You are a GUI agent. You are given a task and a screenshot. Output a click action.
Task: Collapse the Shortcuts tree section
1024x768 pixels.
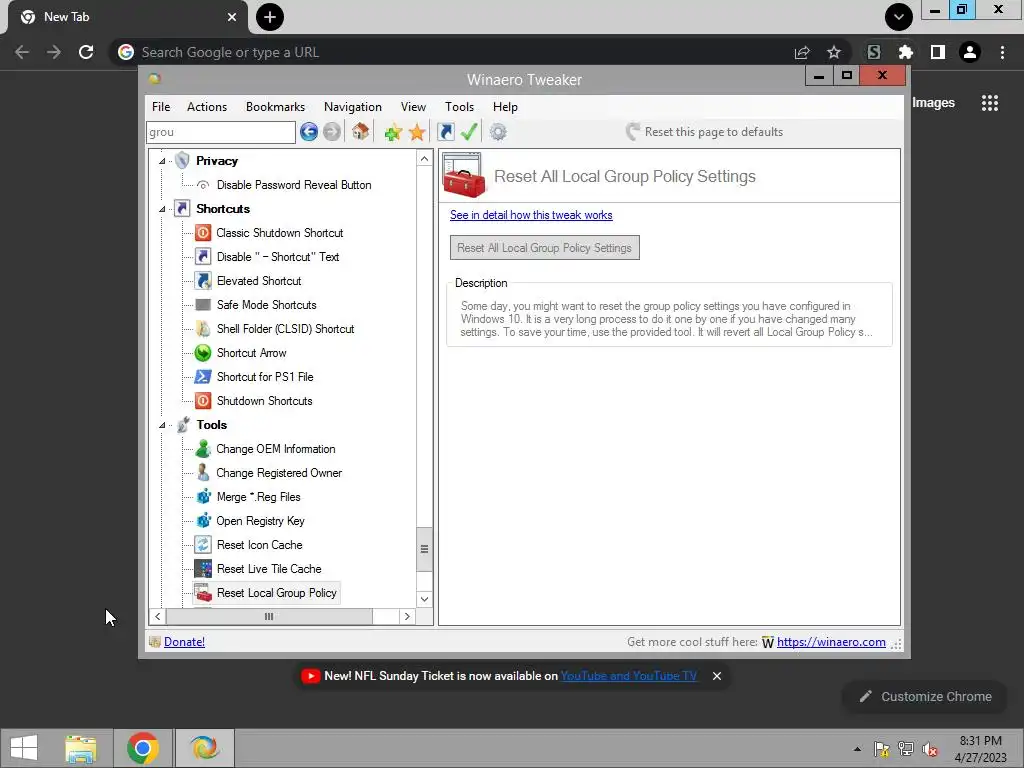click(162, 209)
